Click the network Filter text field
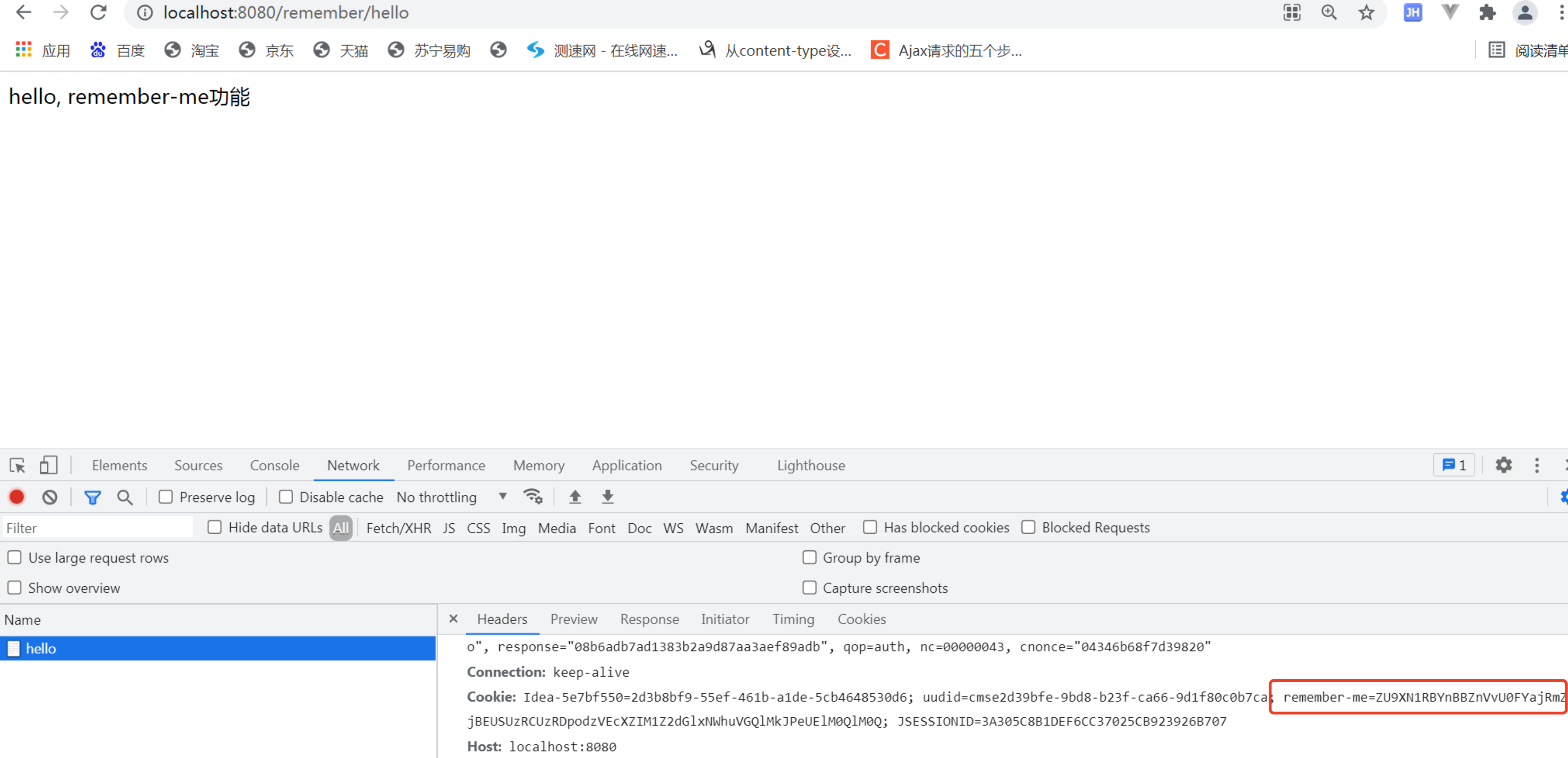Screen dimensions: 1568x758 pyautogui.click(x=97, y=529)
